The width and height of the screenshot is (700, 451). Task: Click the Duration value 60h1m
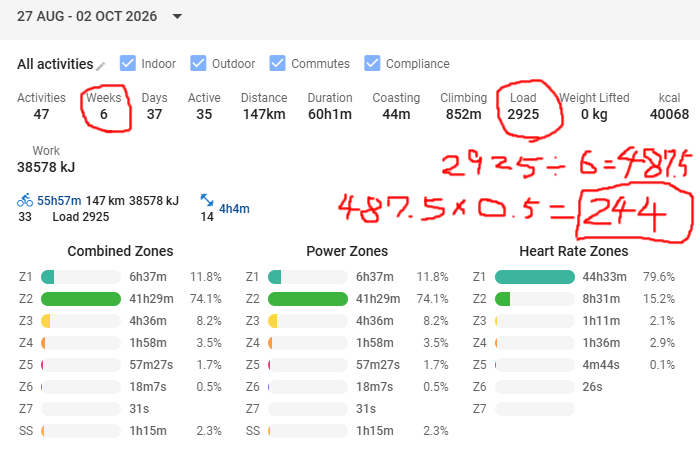[x=330, y=114]
